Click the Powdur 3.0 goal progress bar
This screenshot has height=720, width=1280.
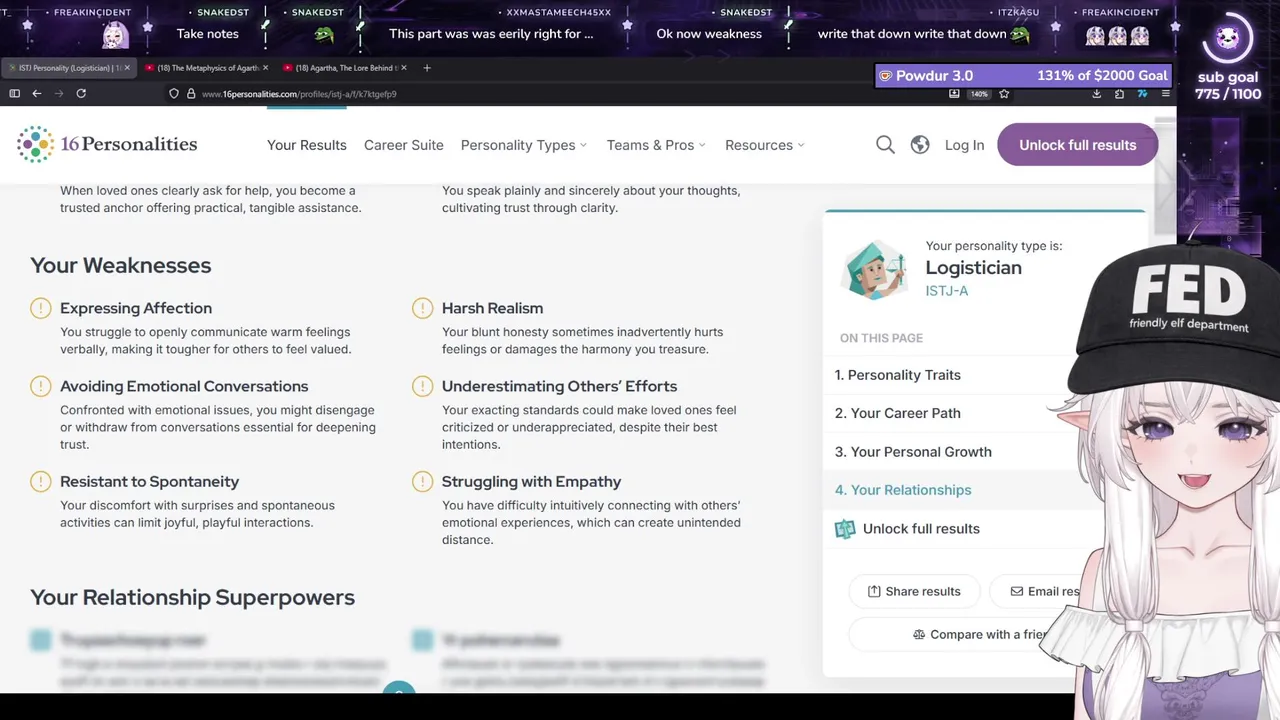[x=1024, y=75]
